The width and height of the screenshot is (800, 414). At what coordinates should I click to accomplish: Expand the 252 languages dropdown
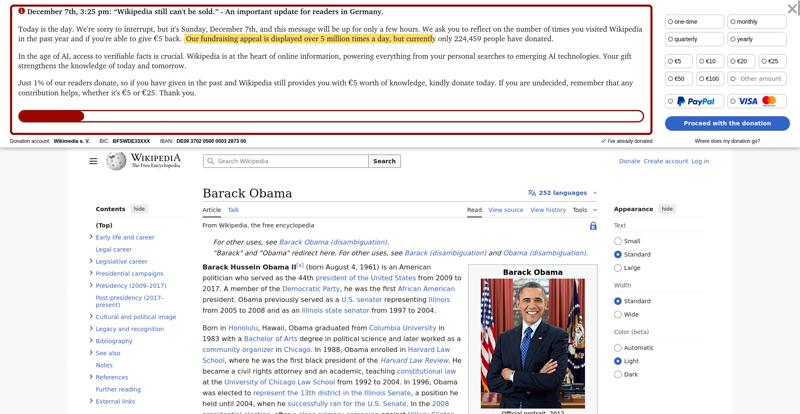(x=562, y=193)
